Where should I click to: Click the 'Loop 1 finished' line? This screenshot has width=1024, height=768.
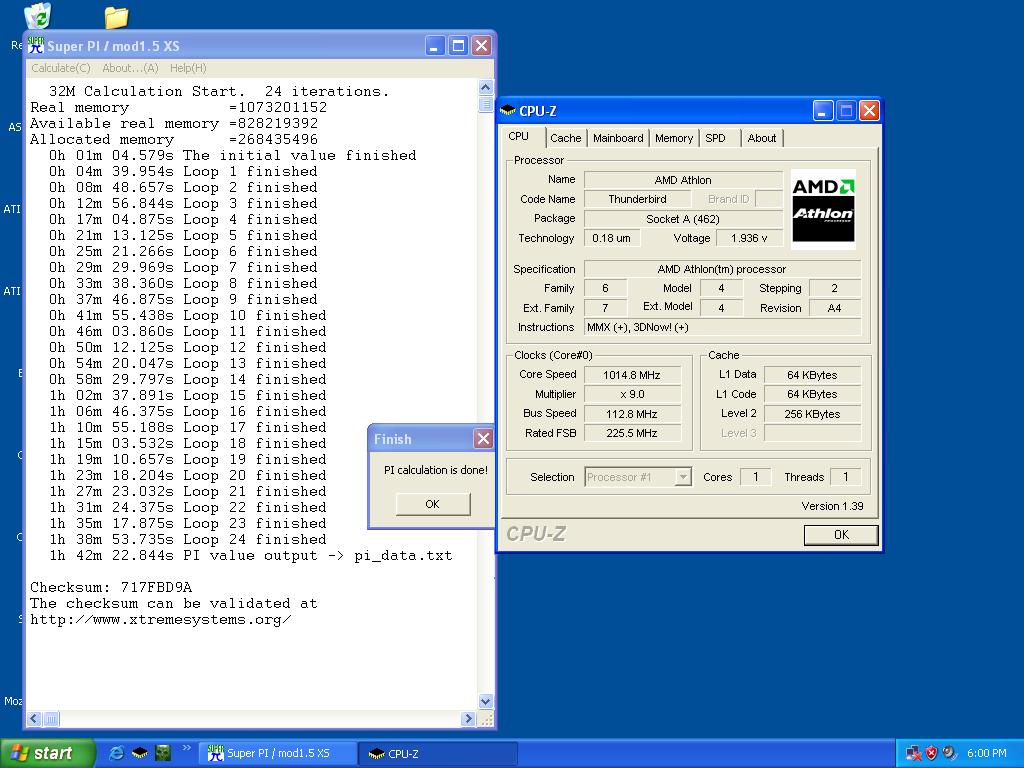pos(183,171)
